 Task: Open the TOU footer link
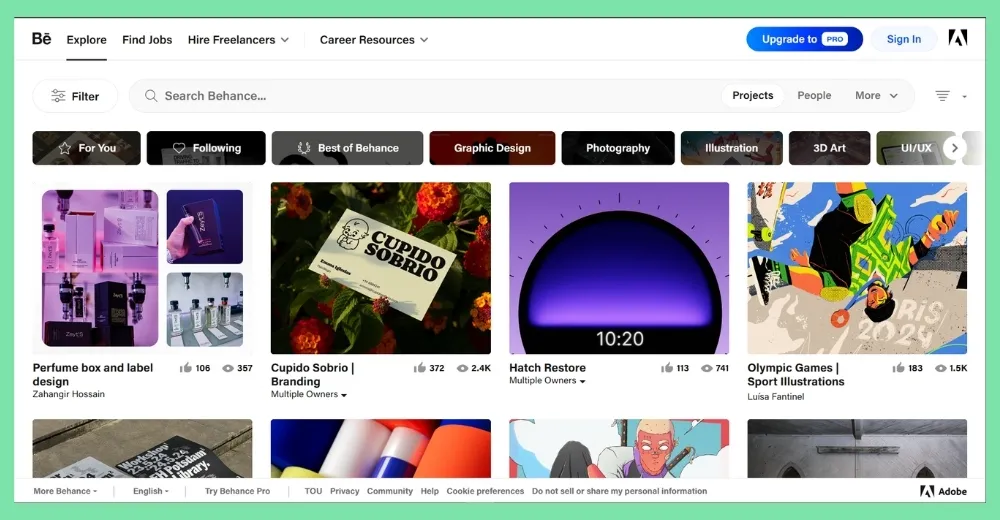[x=313, y=491]
